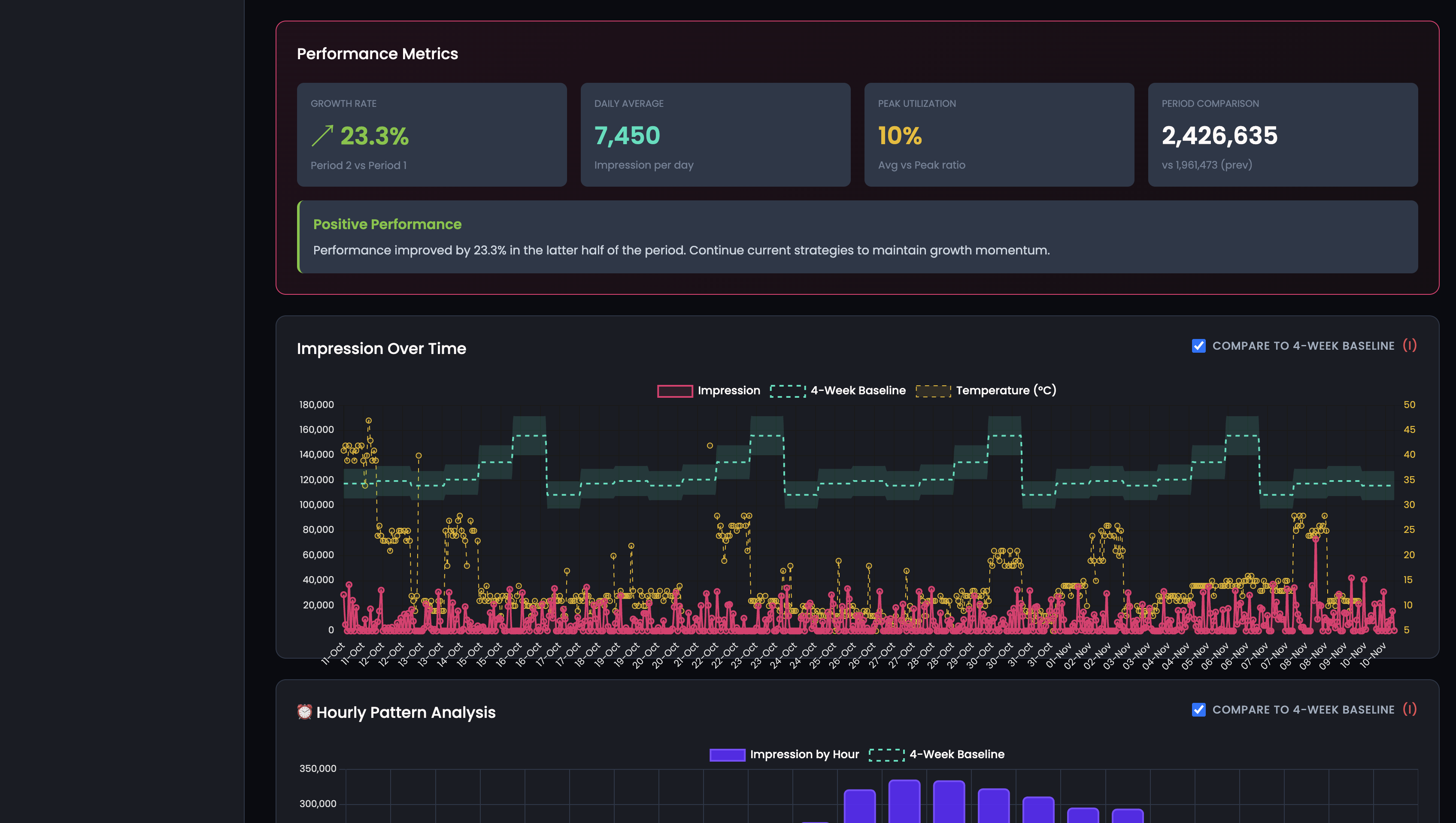Toggle the Impression by Hour legend entry

coord(804,754)
